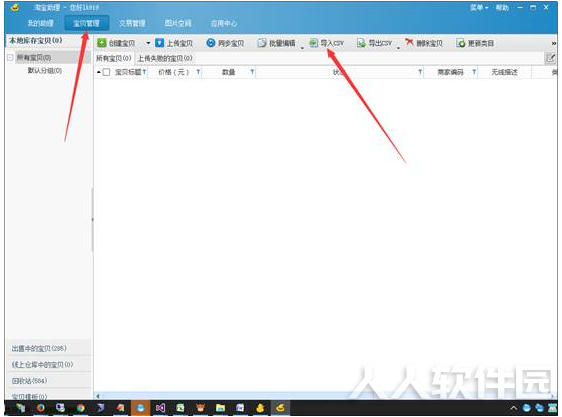Screen dimensions: 562x417
Task: Click the 同步宝贝 sync icon
Action: pyautogui.click(x=211, y=43)
